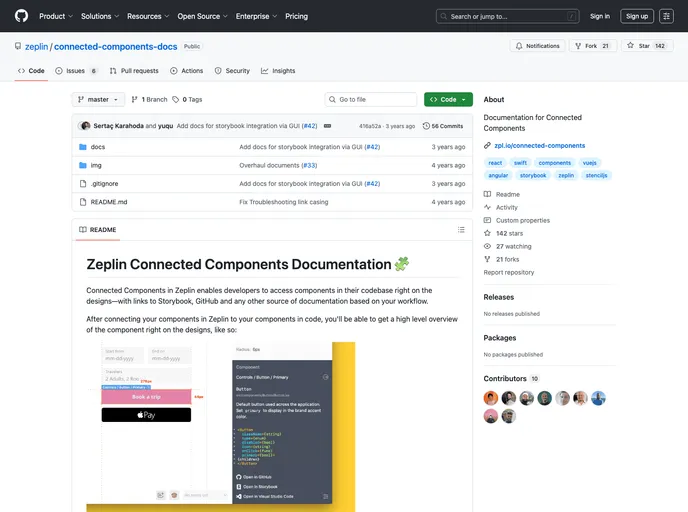Screen dimensions: 688x512
Task: Select the angular topic tag
Action: [x=498, y=175]
